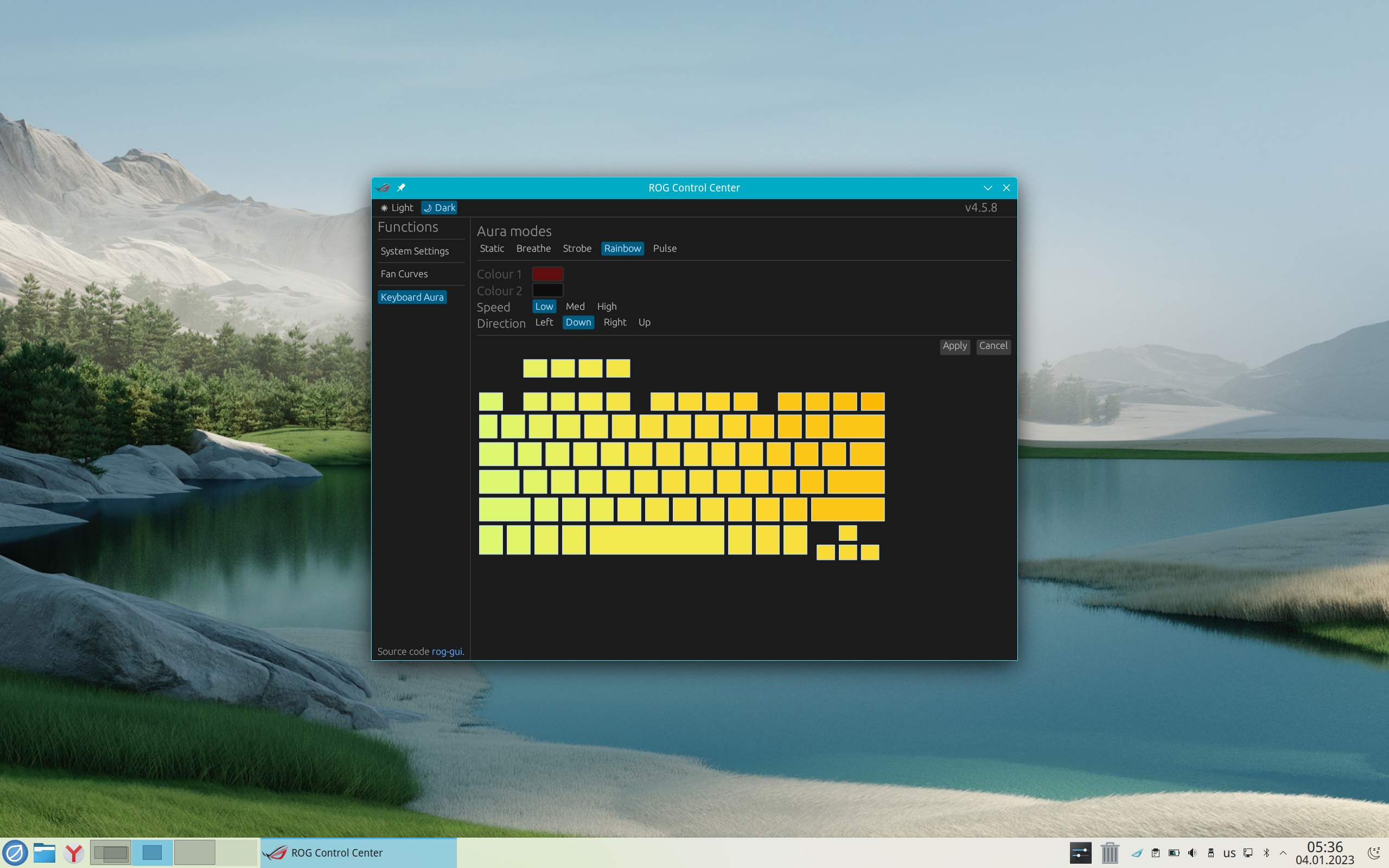The width and height of the screenshot is (1389, 868).
Task: Open the clipboard icon in system tray
Action: [1155, 853]
